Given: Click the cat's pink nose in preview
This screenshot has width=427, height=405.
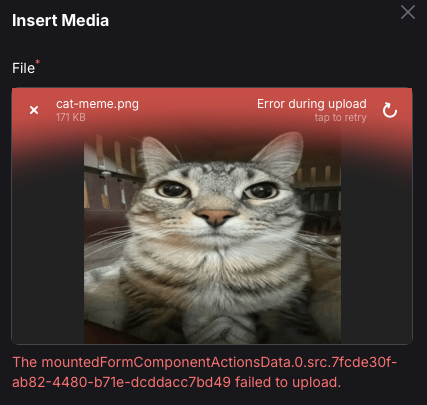Looking at the screenshot, I should [x=216, y=216].
